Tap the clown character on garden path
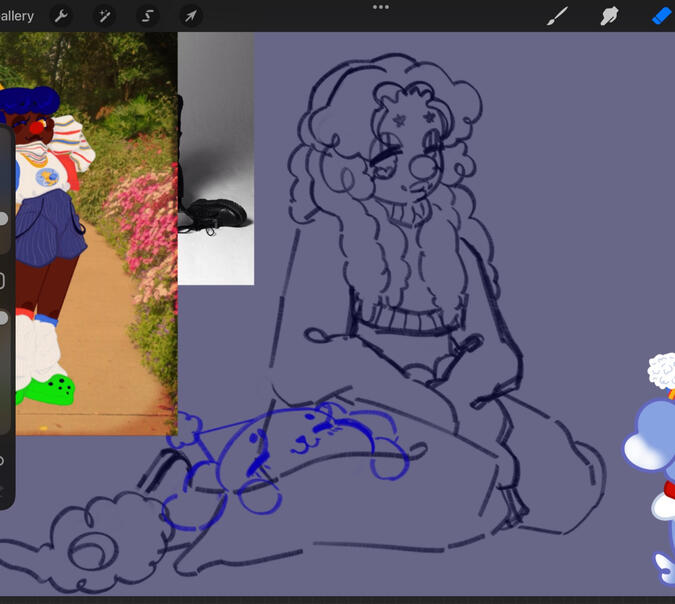The width and height of the screenshot is (675, 604). (45, 230)
